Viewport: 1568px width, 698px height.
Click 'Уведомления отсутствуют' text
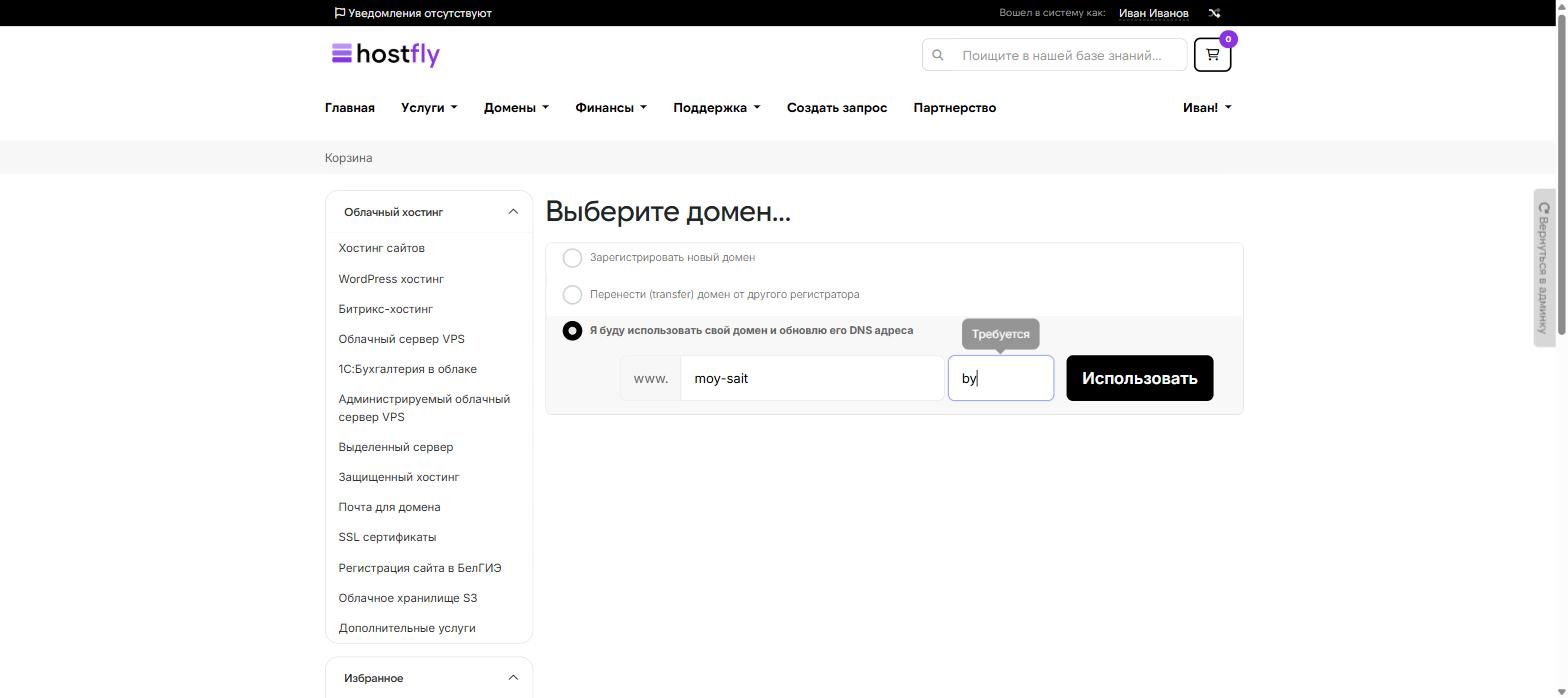coord(420,13)
